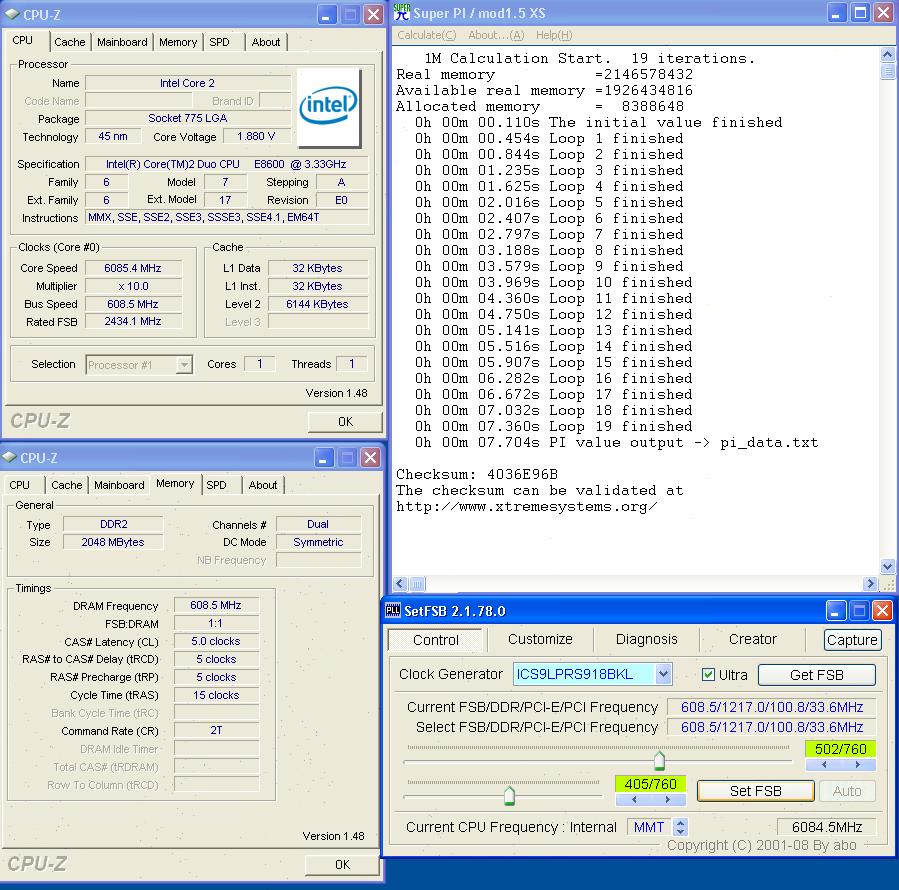Click left arrow under 502/760 value
The image size is (899, 890).
click(824, 764)
